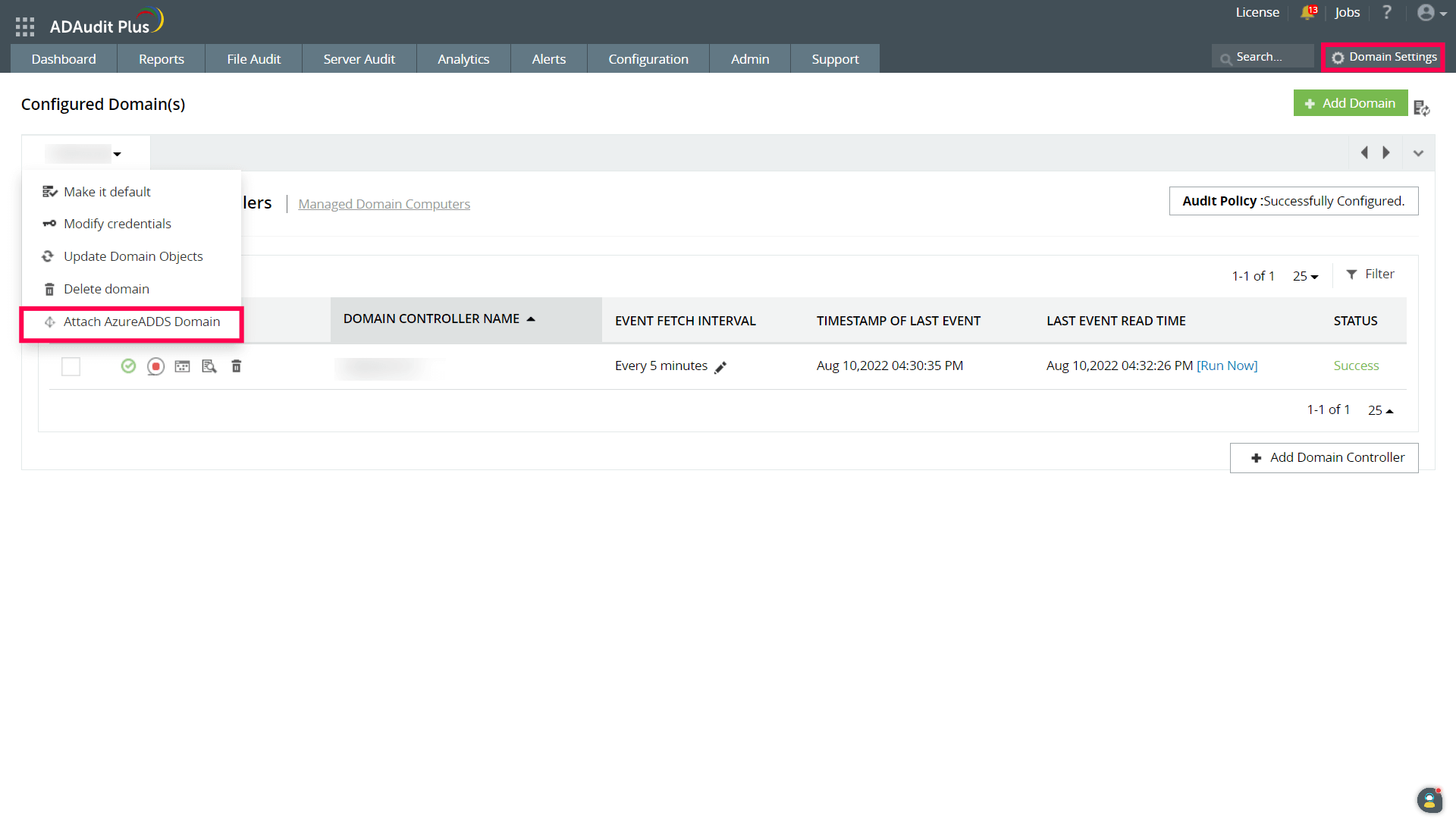Tick the domain controller row checkbox
This screenshot has width=1456, height=819.
(71, 366)
